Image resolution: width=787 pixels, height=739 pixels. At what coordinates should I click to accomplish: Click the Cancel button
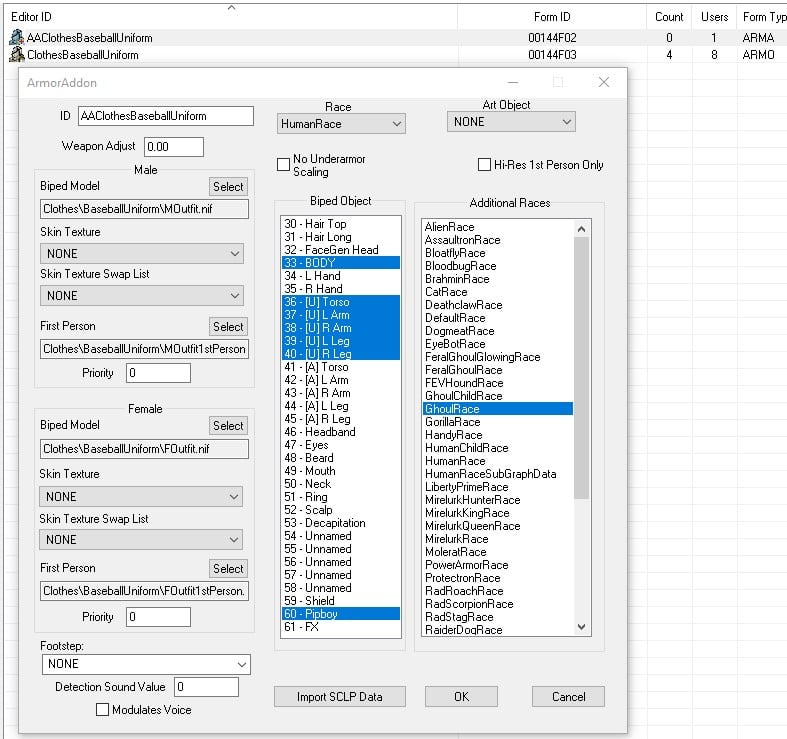pyautogui.click(x=568, y=697)
